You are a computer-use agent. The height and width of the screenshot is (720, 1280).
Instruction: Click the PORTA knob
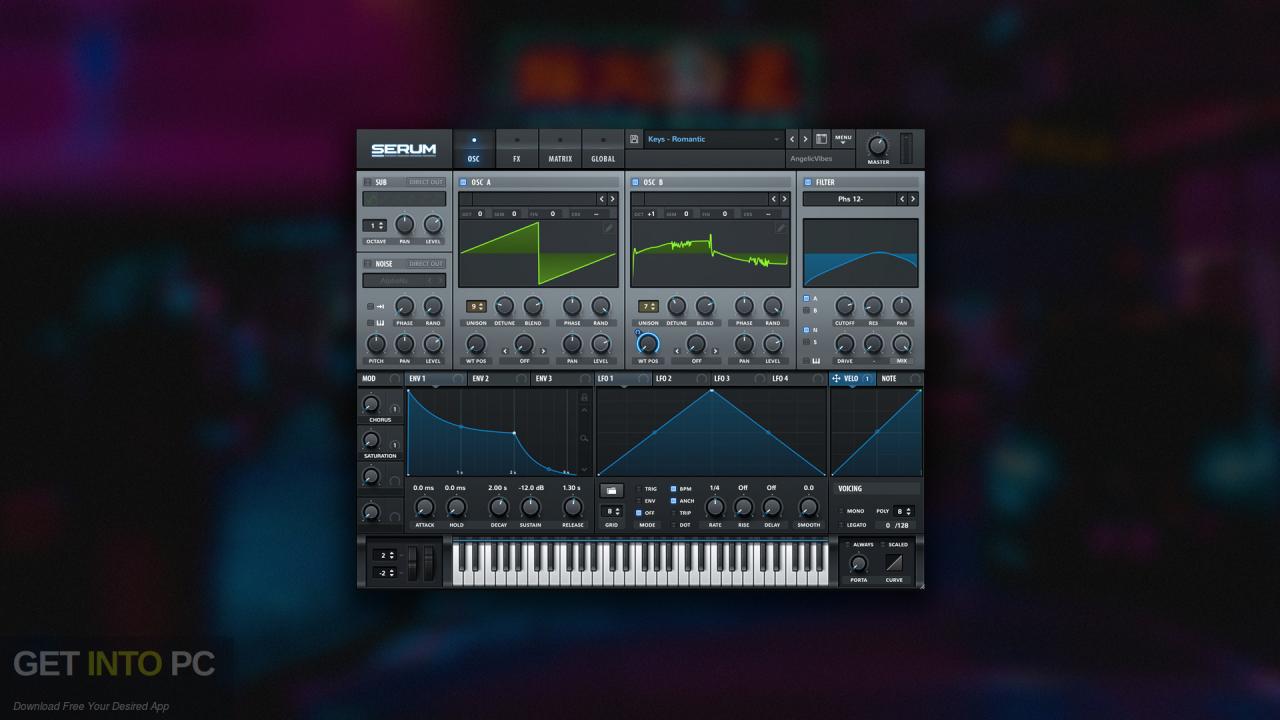(x=858, y=564)
